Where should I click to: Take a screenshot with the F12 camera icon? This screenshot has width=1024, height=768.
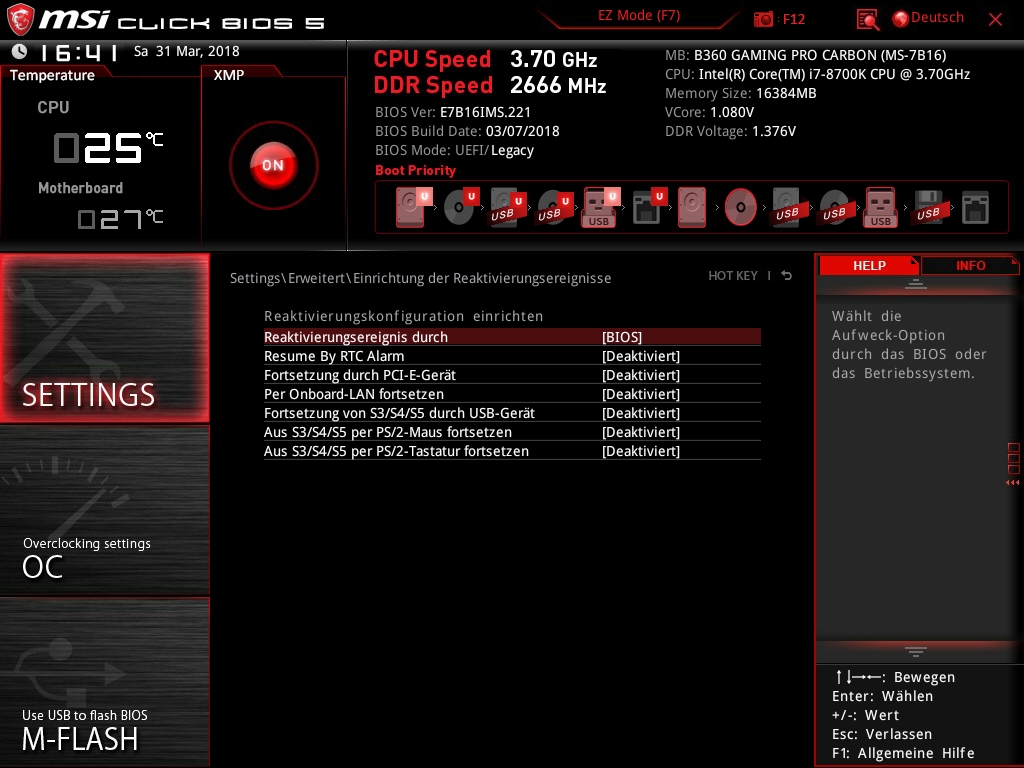pyautogui.click(x=763, y=19)
